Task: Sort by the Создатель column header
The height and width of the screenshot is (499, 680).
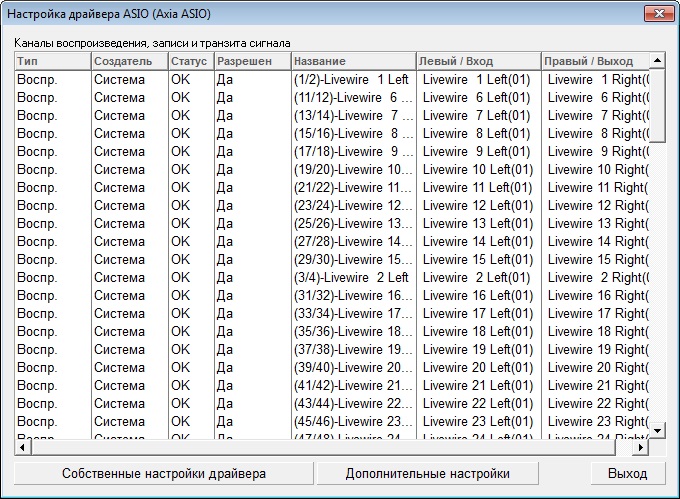Action: tap(129, 61)
